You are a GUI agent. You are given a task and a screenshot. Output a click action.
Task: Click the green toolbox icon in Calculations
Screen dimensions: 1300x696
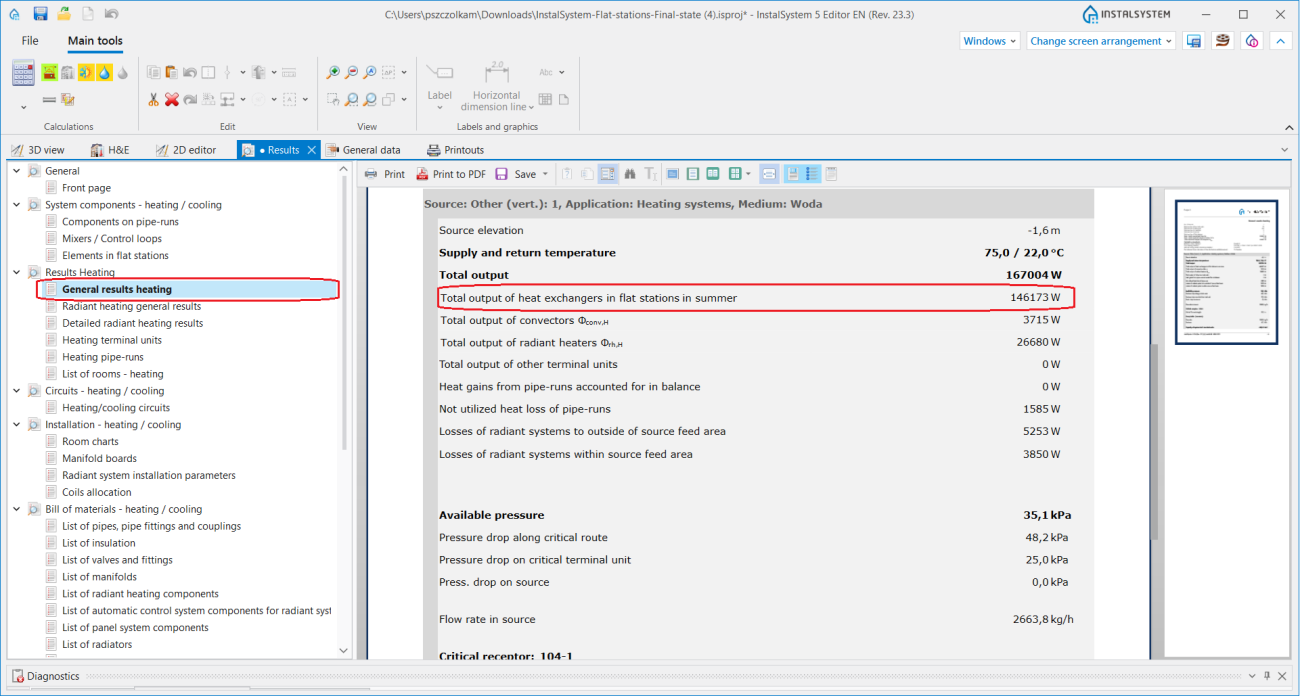point(49,73)
